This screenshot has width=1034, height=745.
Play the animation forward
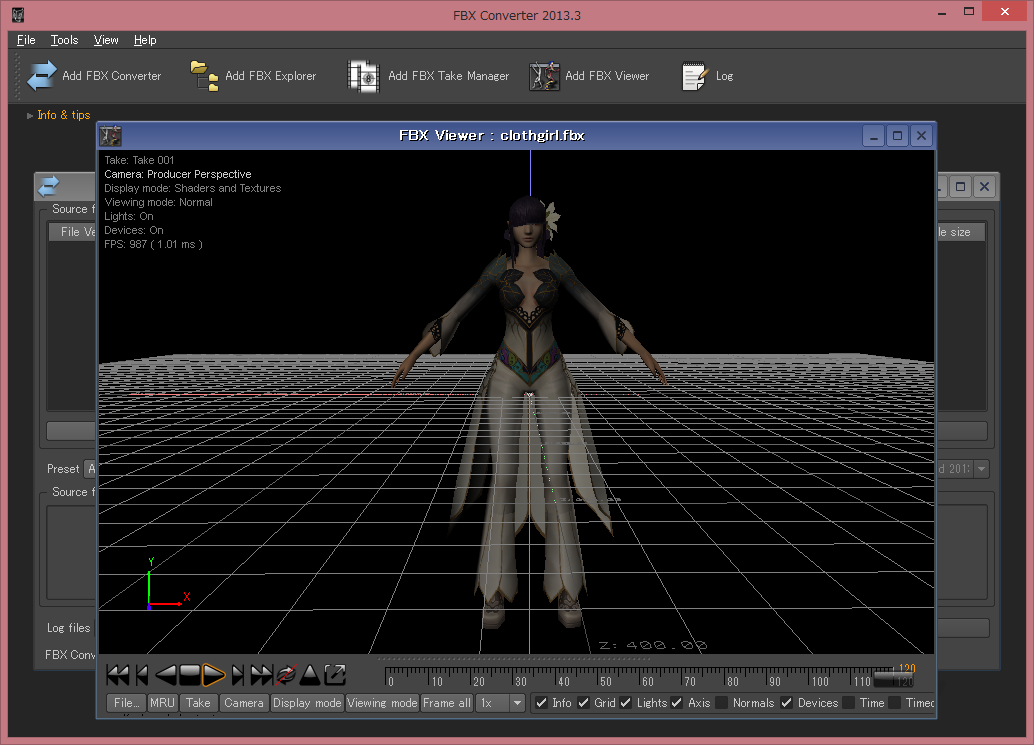tap(214, 674)
